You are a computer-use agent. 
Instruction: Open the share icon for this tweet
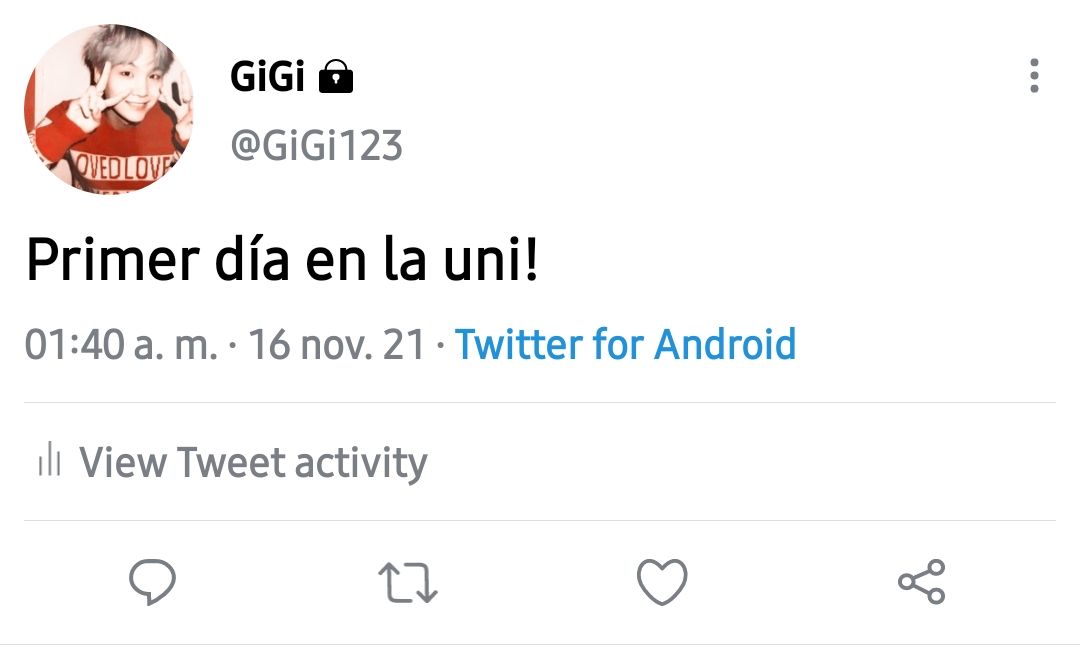point(922,582)
